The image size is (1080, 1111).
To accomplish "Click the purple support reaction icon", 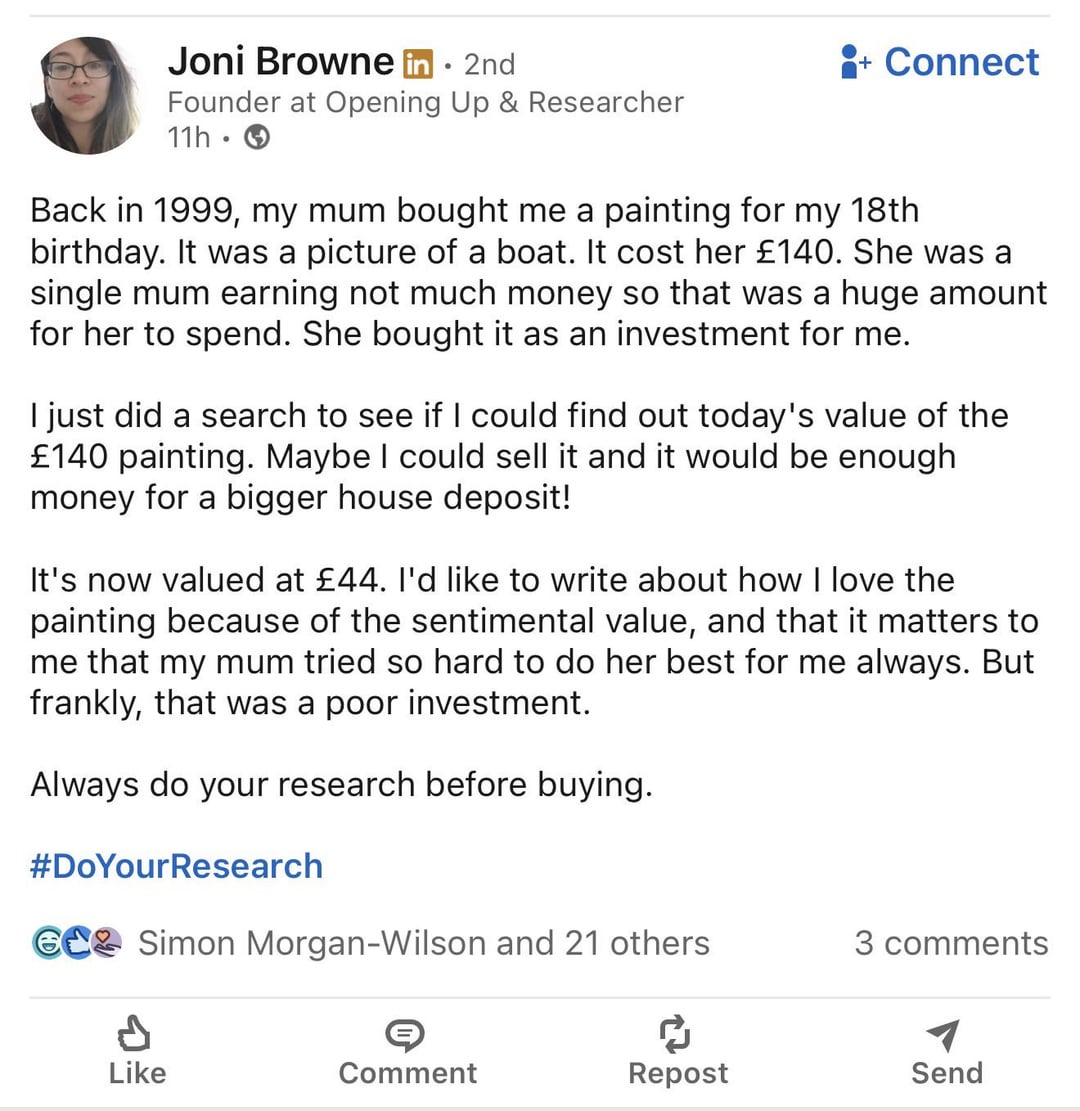I will [x=106, y=942].
